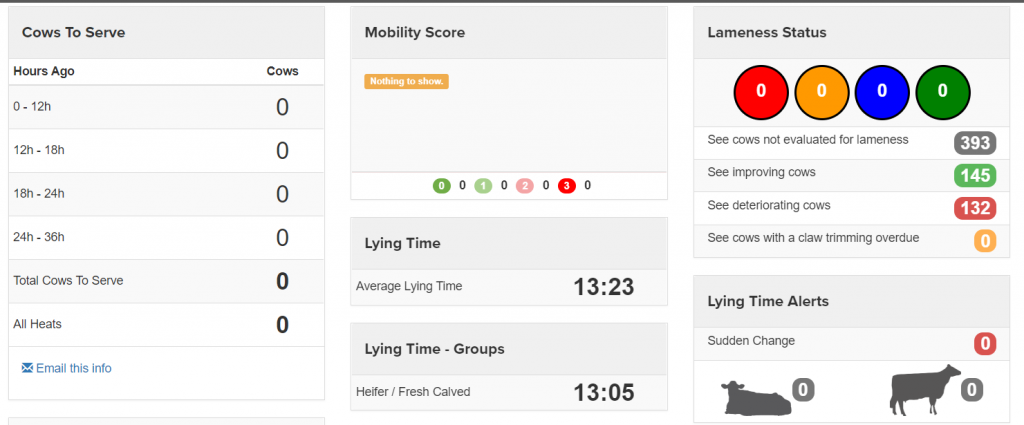Click the Sudden Change alert count badge
The height and width of the screenshot is (425, 1024).
[x=985, y=344]
